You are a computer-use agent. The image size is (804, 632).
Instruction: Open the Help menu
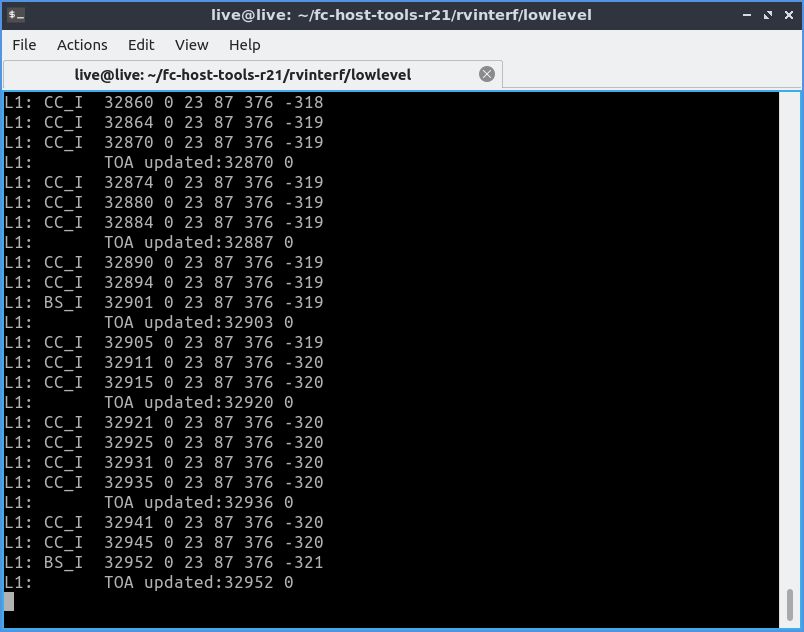coord(245,45)
